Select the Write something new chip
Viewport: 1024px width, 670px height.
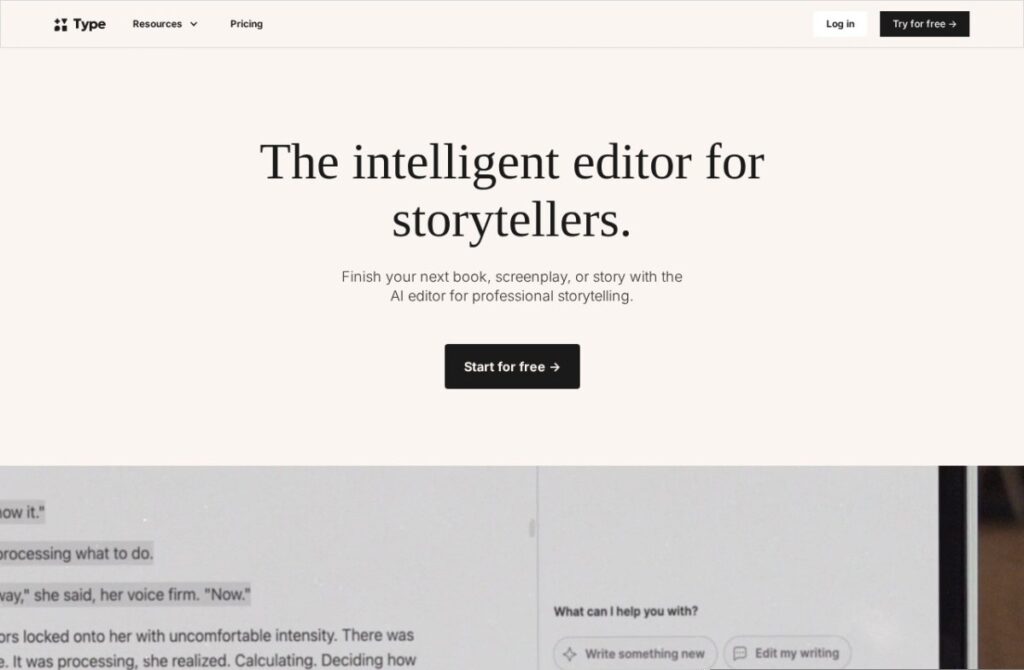pos(635,653)
